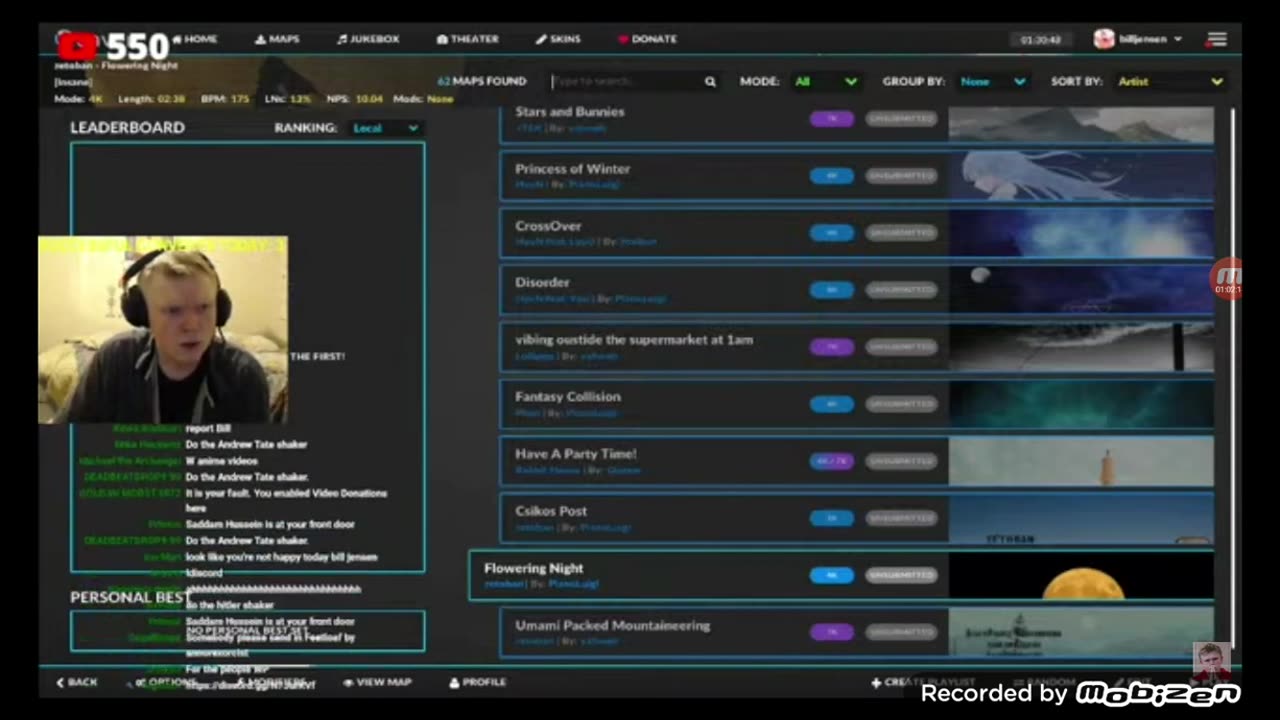1280x720 pixels.
Task: Open the hamburger menu icon
Action: [x=1217, y=39]
